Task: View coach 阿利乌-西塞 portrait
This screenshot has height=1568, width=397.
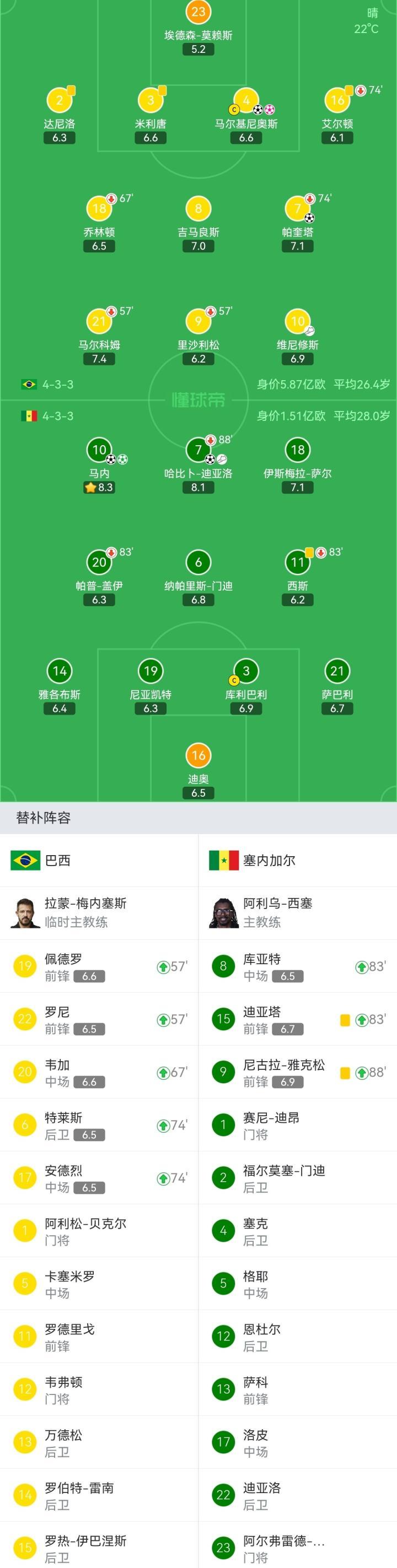Action: (x=223, y=913)
